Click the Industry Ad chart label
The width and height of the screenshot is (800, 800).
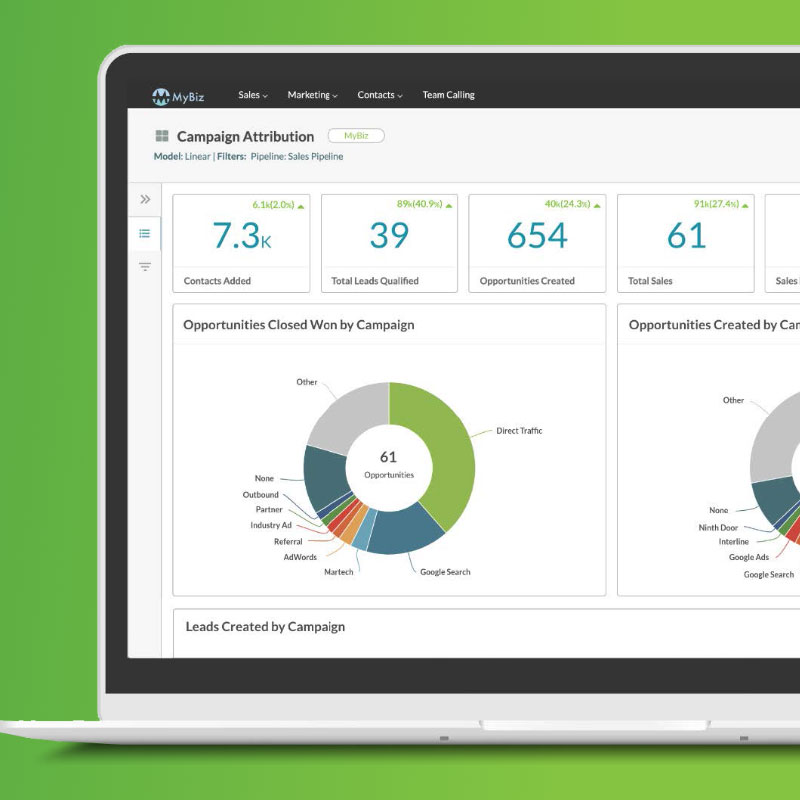[271, 525]
